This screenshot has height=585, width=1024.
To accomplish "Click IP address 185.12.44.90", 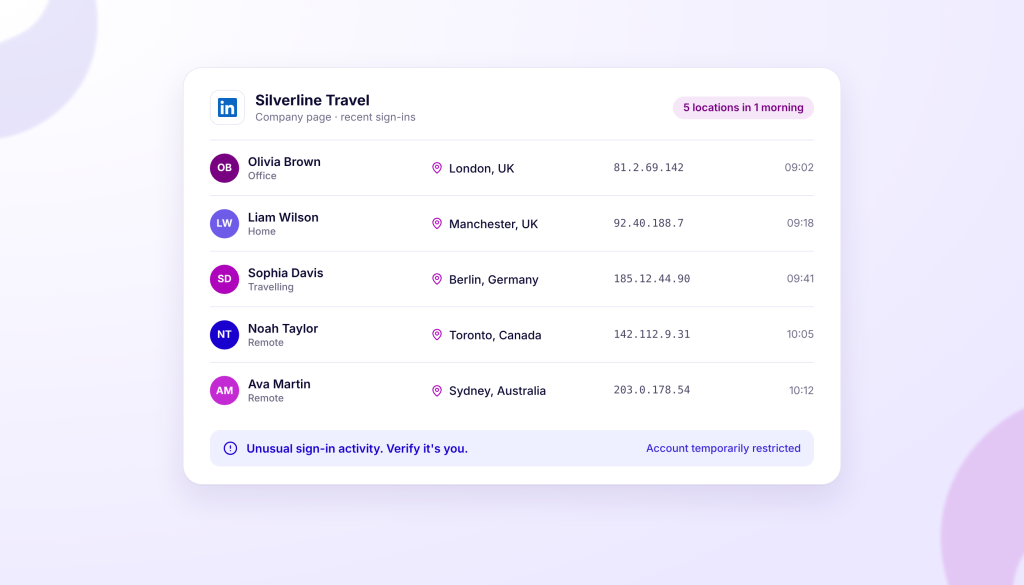I will point(652,278).
